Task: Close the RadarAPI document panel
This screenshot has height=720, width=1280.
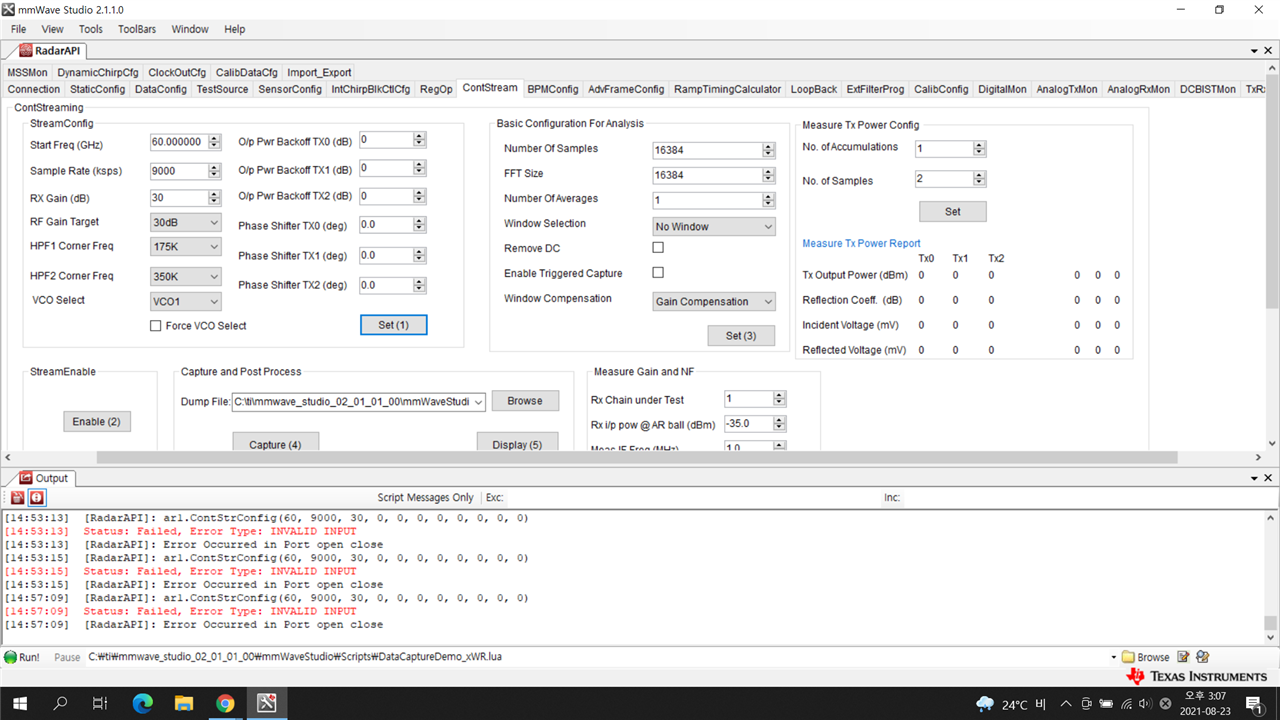Action: pos(1270,50)
